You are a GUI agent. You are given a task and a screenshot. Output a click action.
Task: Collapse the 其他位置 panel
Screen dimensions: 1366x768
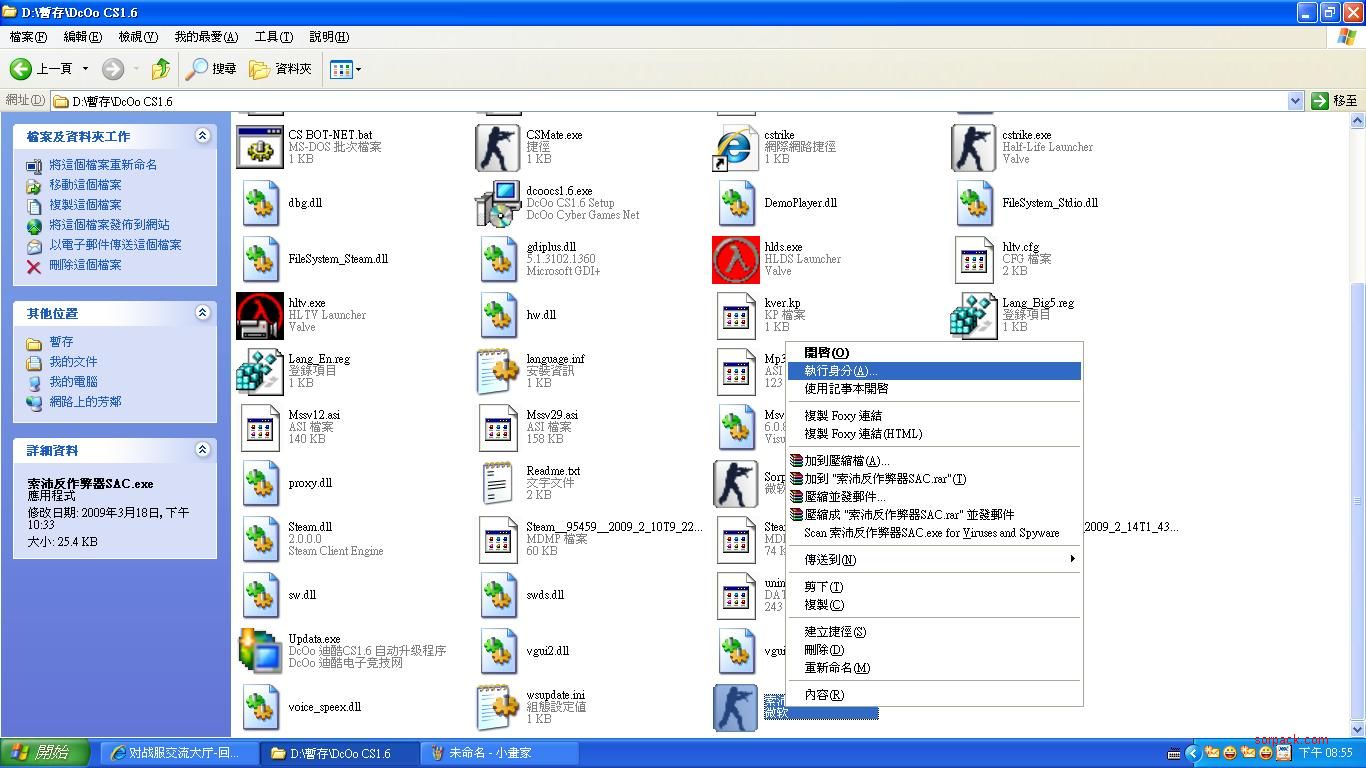coord(202,313)
